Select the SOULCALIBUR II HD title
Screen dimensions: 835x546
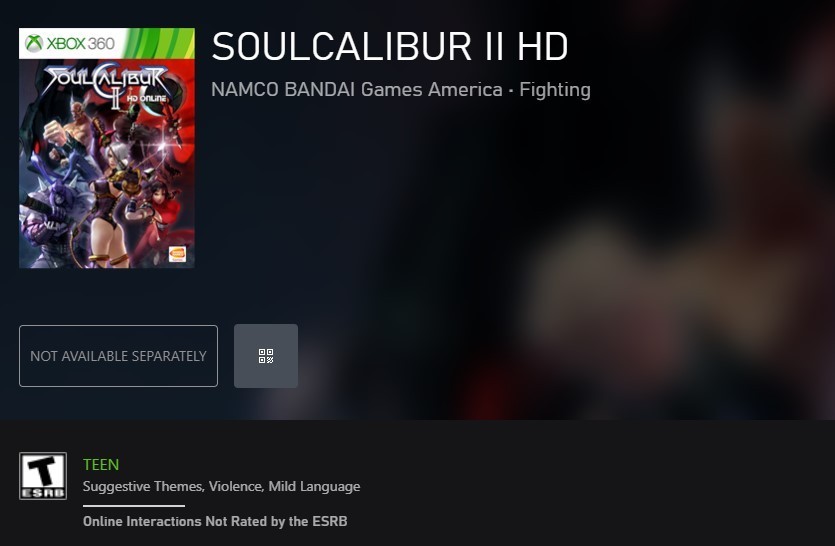390,46
